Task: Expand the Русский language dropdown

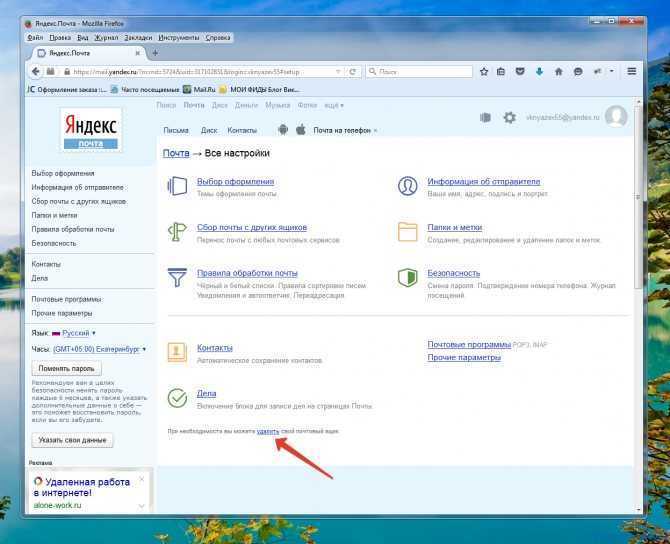Action: (94, 333)
